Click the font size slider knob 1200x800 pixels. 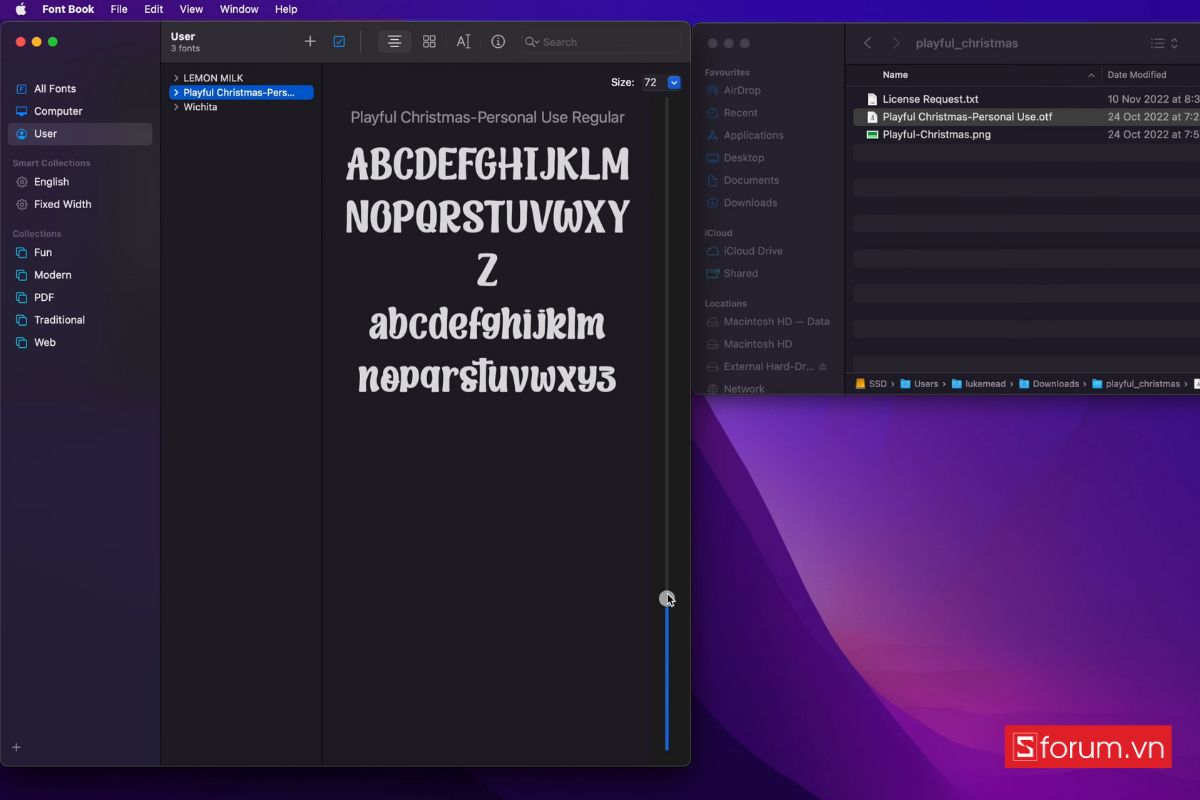pyautogui.click(x=667, y=598)
